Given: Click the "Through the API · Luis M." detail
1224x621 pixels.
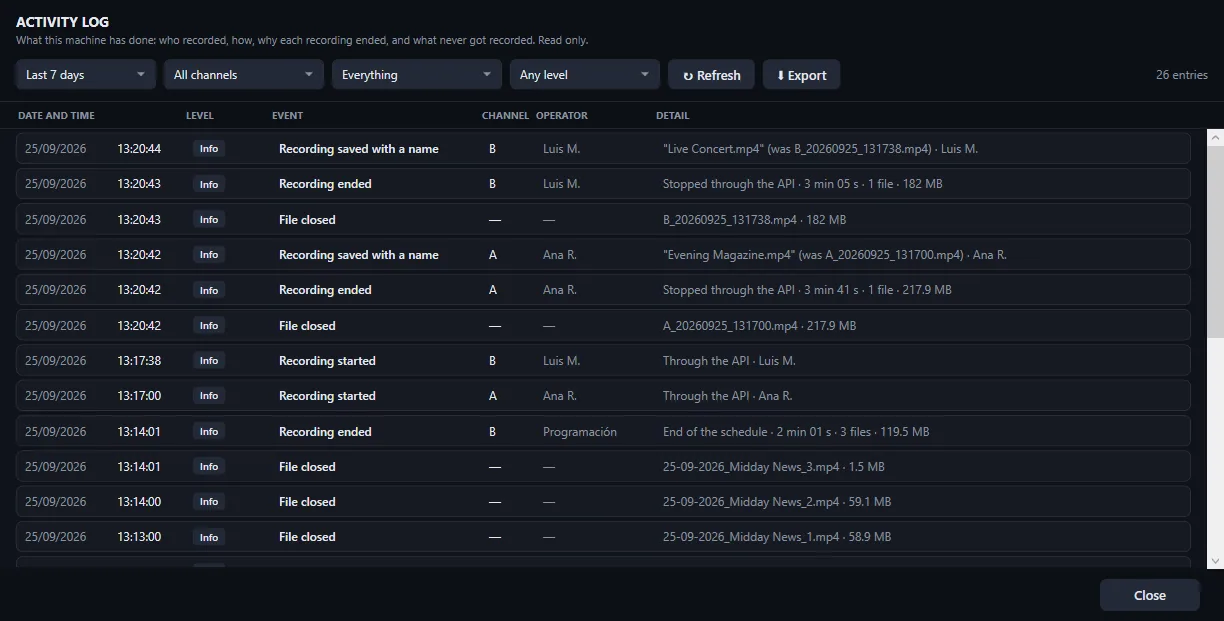Looking at the screenshot, I should pos(729,361).
